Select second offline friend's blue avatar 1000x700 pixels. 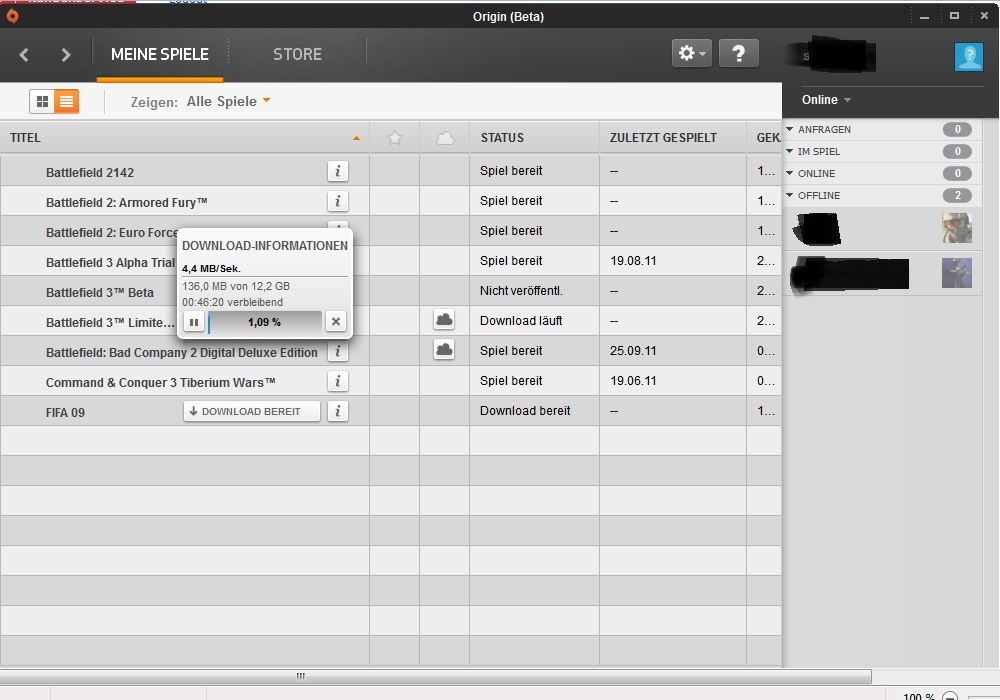pyautogui.click(x=957, y=273)
